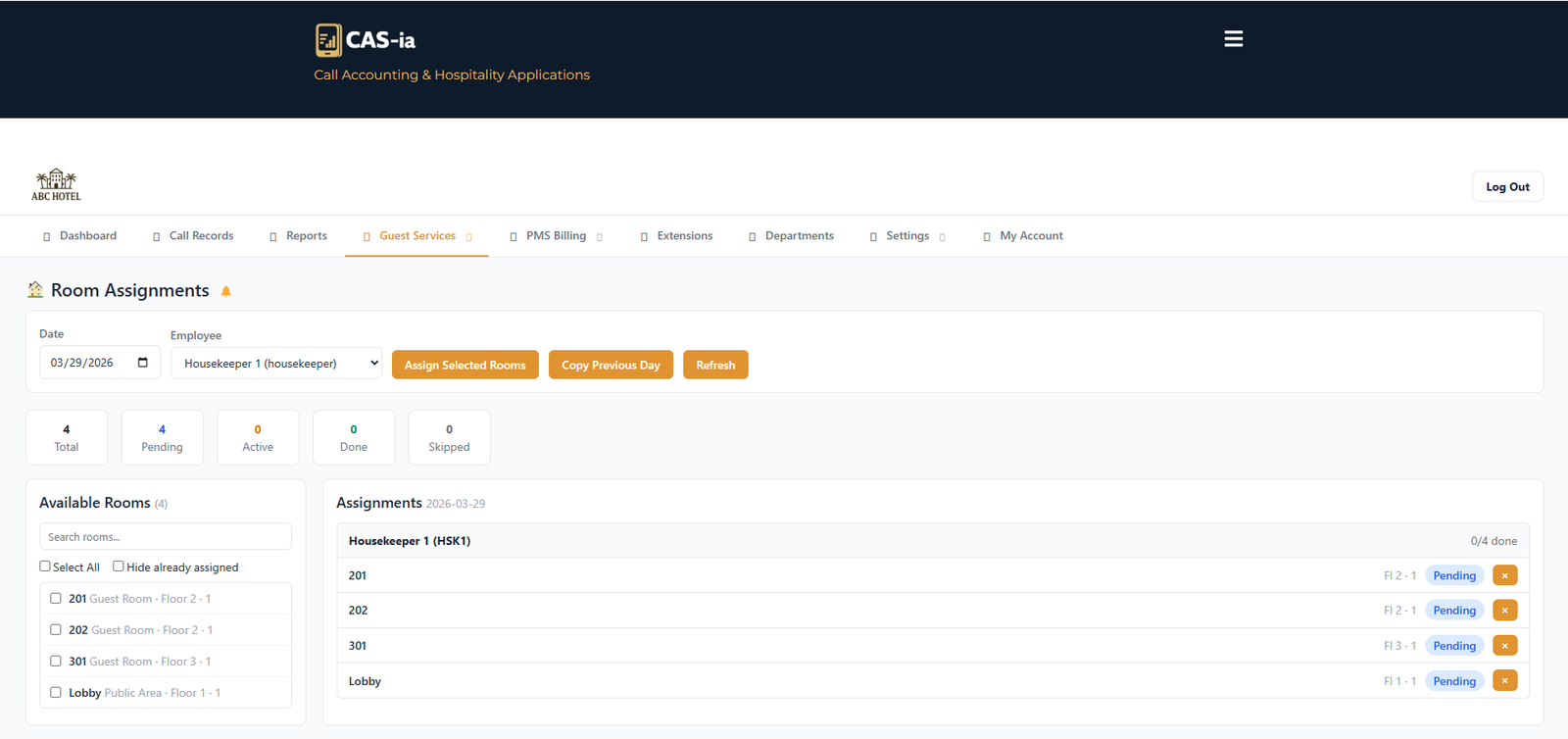The width and height of the screenshot is (1568, 739).
Task: Open the Employee dropdown
Action: click(275, 364)
